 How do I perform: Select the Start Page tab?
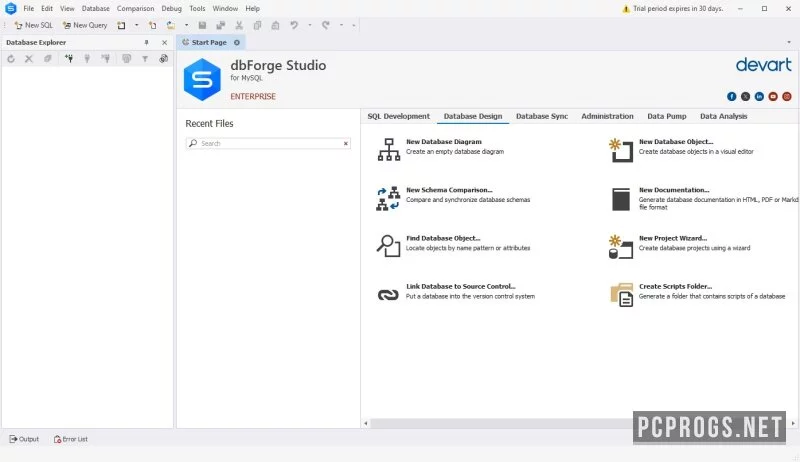[209, 42]
